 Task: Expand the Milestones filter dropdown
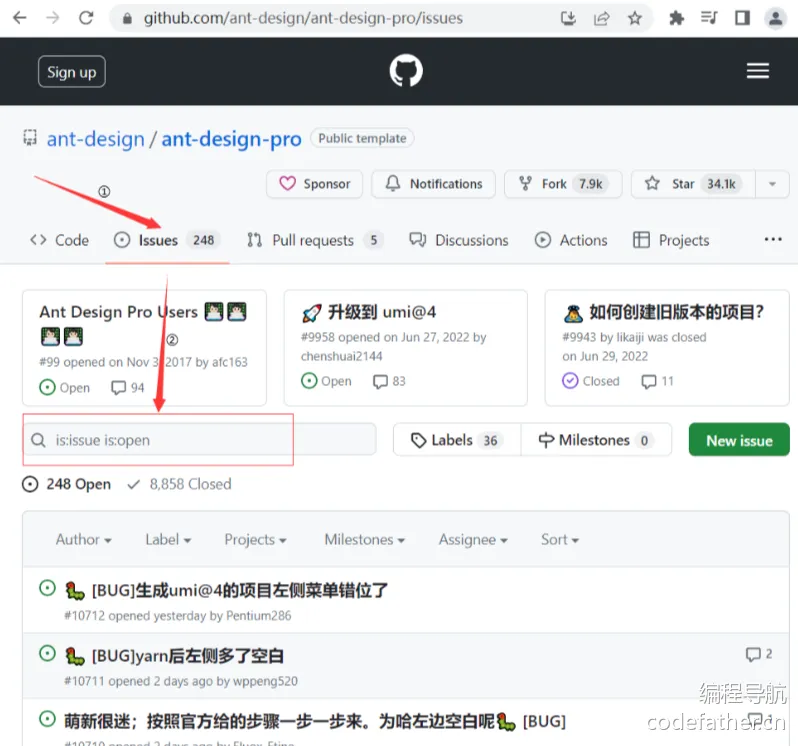point(364,539)
